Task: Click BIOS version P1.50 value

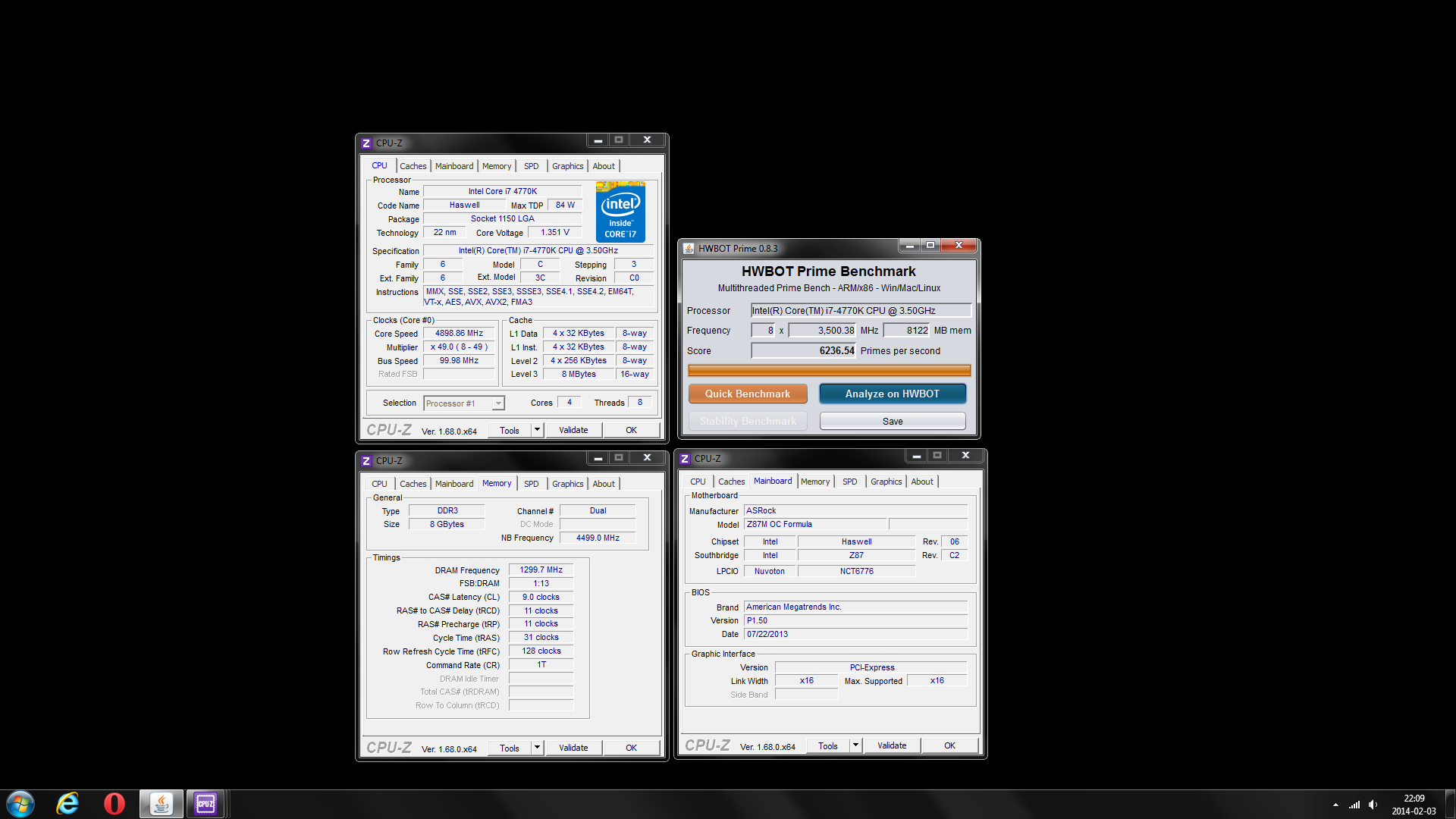Action: click(855, 620)
